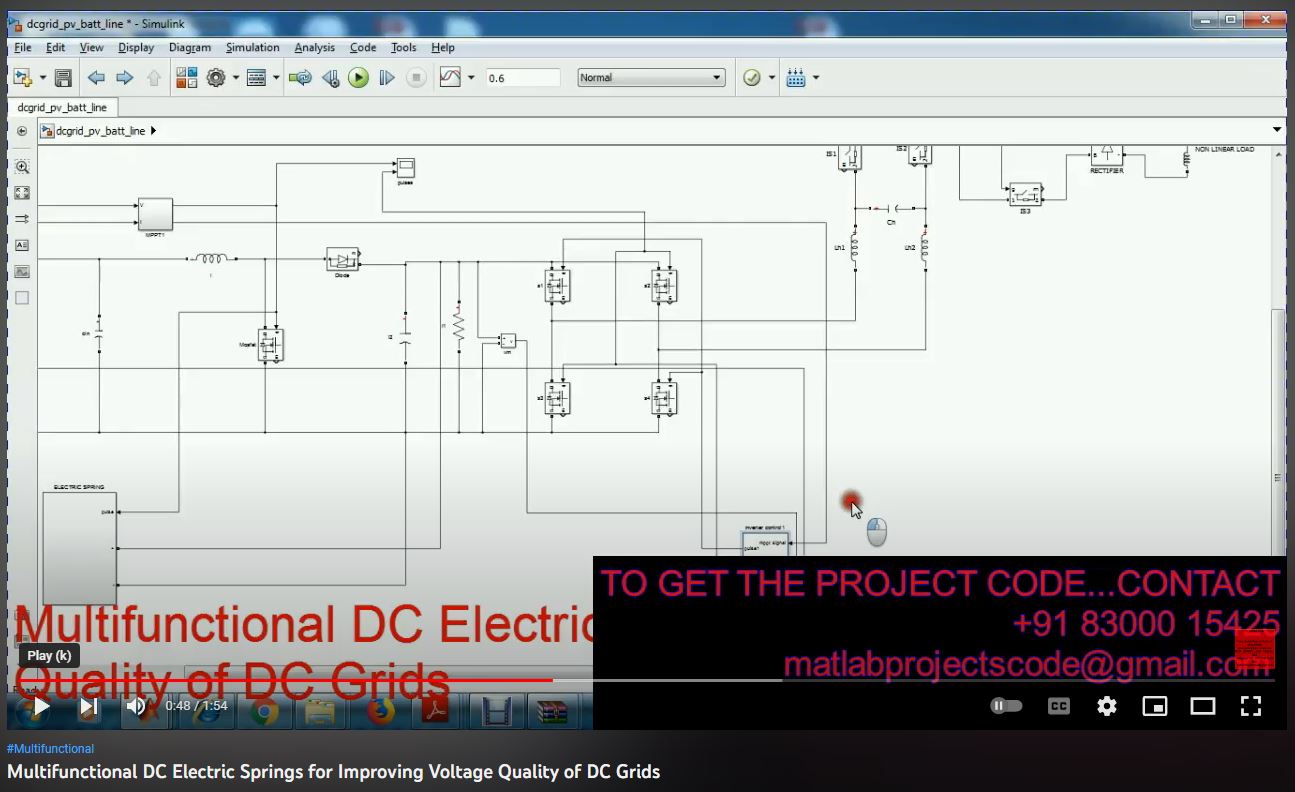
Task: Mute the video with speaker icon
Action: 136,706
